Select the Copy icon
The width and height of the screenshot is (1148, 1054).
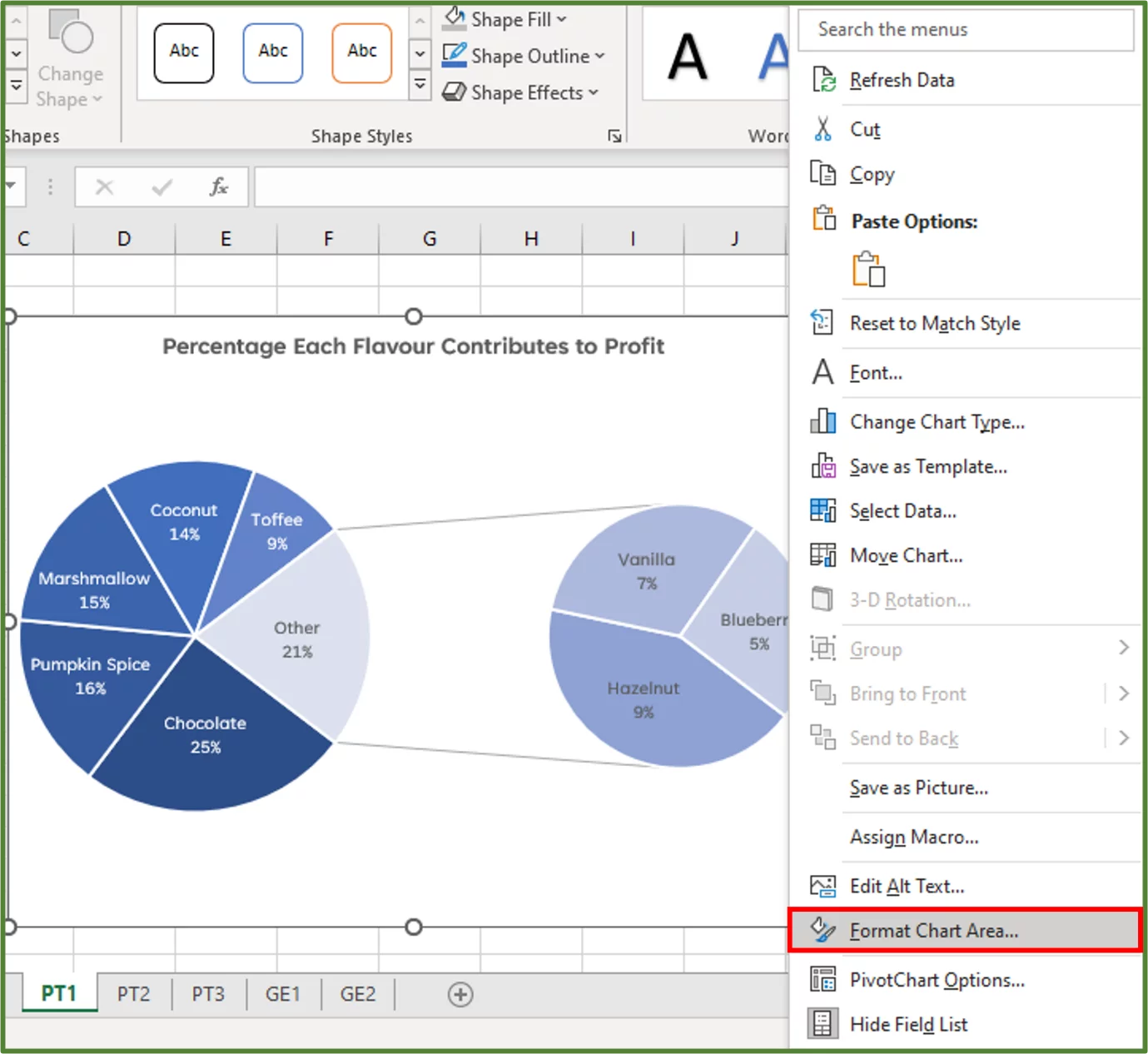(822, 173)
